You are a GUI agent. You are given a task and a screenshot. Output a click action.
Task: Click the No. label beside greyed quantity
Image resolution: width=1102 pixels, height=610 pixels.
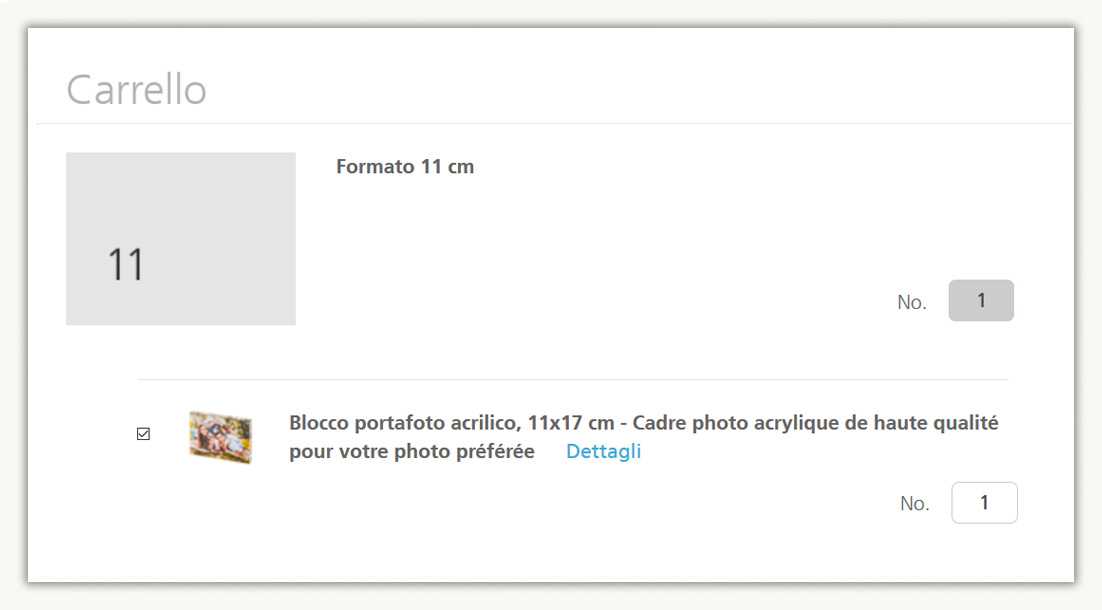click(x=912, y=302)
